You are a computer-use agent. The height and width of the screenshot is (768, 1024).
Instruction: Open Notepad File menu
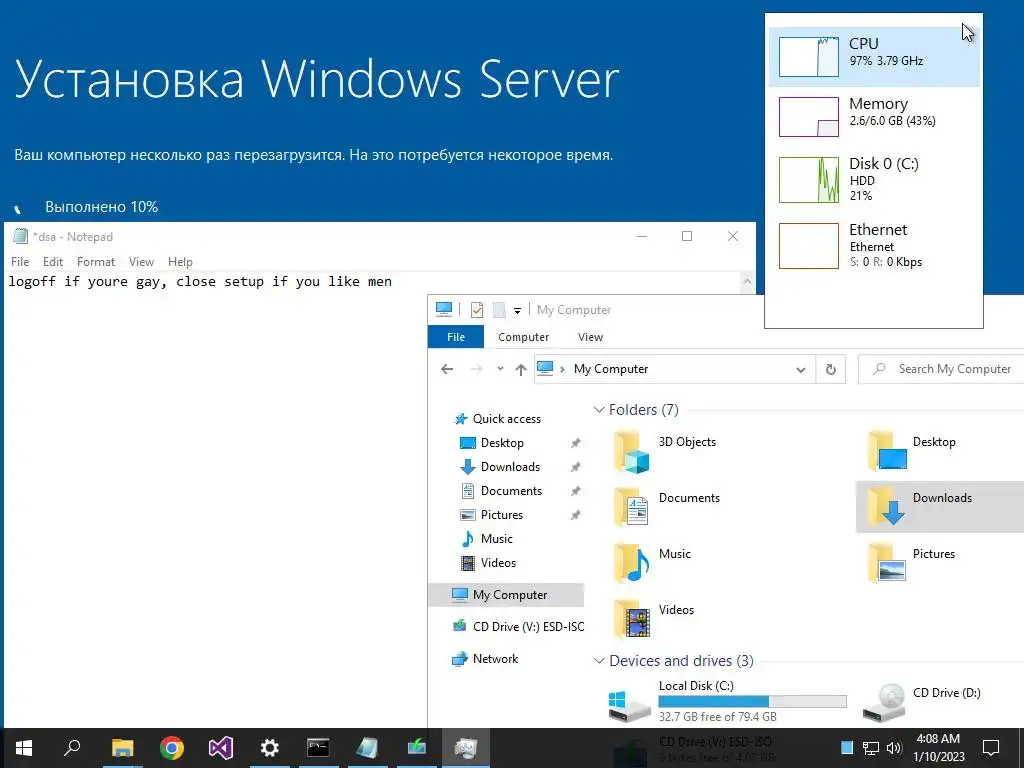[20, 262]
